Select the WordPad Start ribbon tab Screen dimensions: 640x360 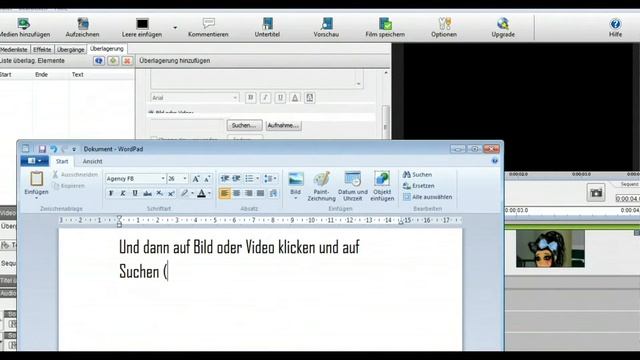(62, 161)
